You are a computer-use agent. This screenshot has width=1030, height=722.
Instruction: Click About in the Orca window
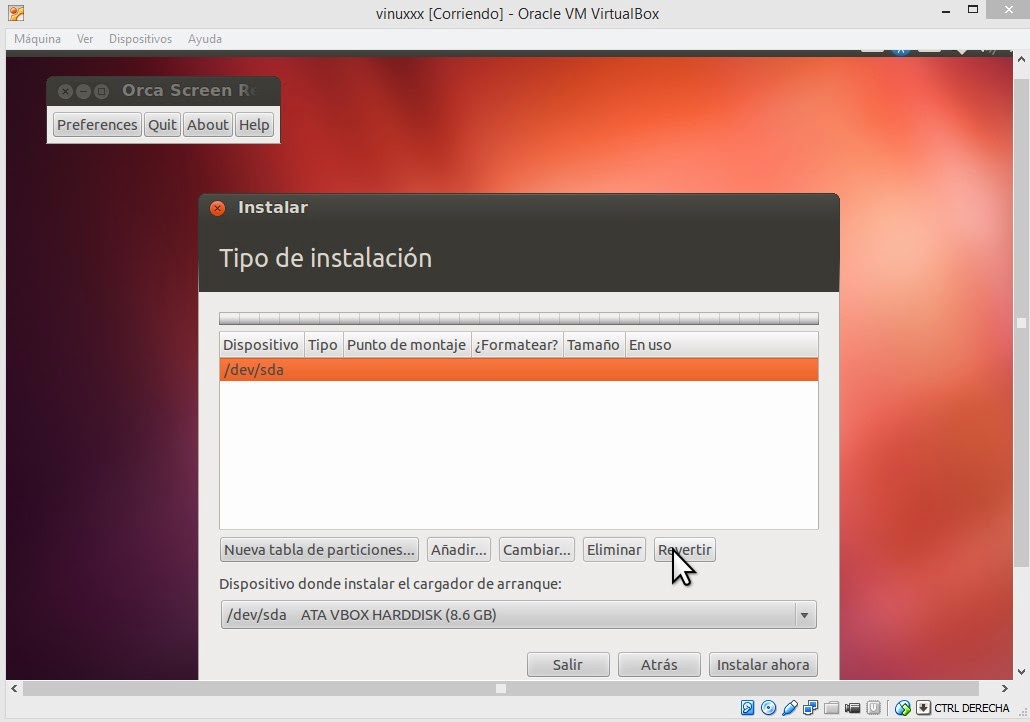(207, 124)
